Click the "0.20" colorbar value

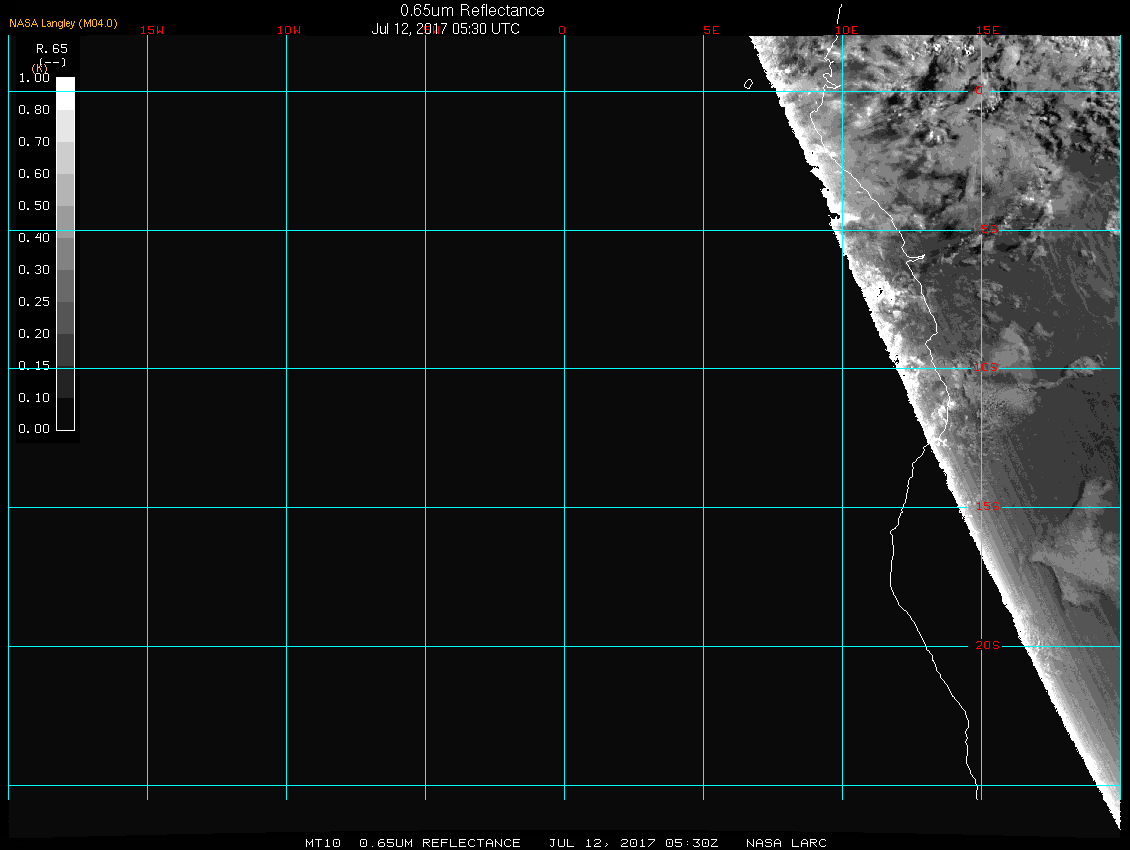pos(34,334)
